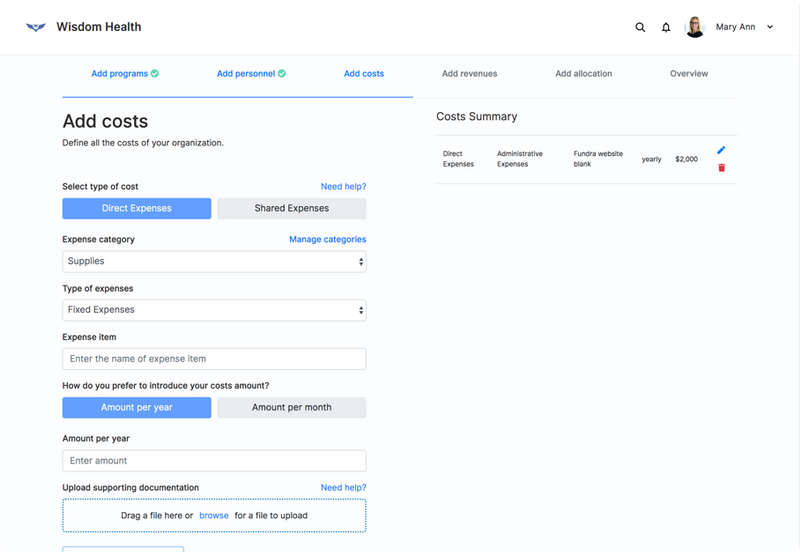Open the Expense category dropdown

coord(214,261)
